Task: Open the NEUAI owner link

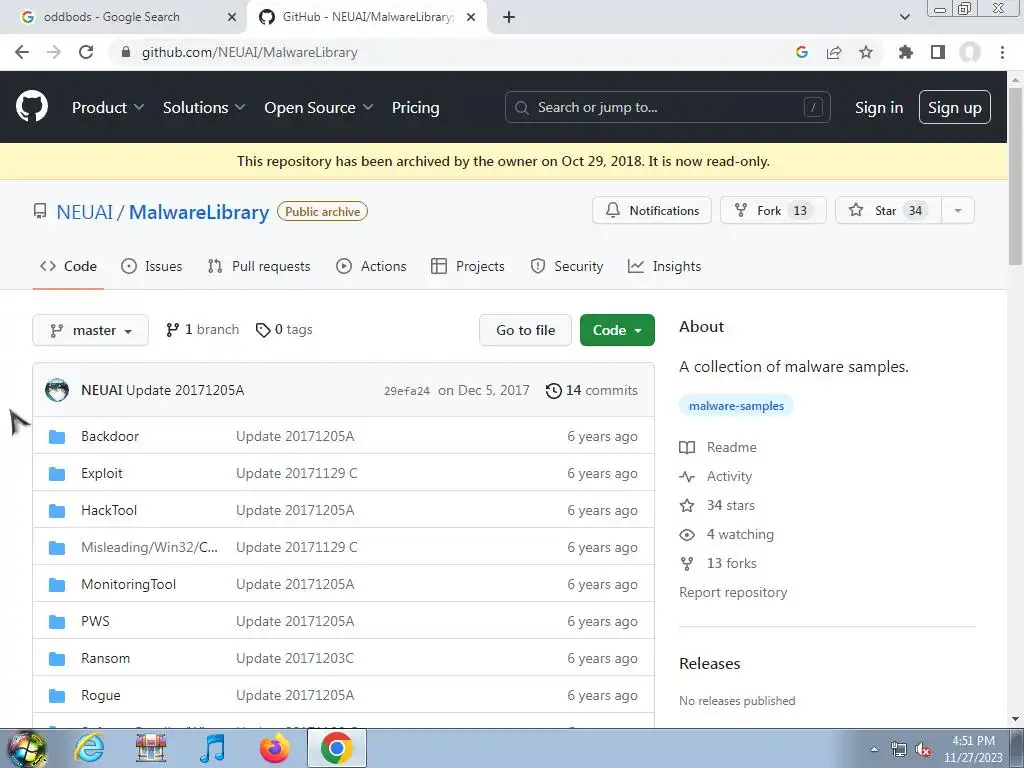Action: [x=84, y=212]
